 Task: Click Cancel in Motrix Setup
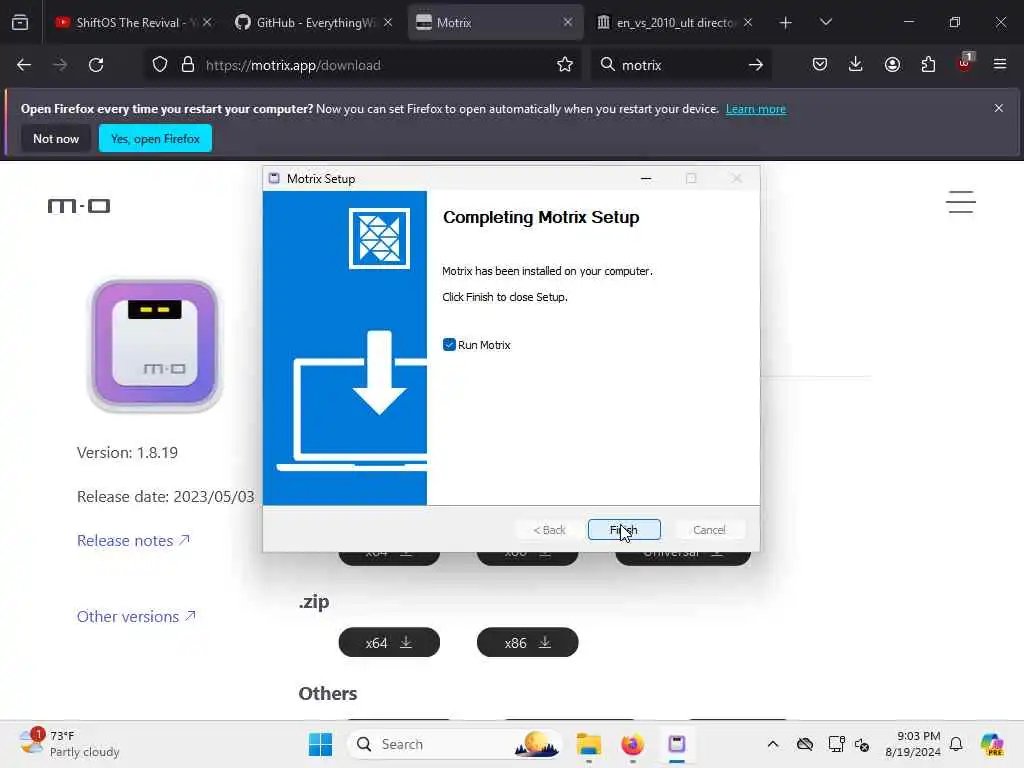pyautogui.click(x=709, y=530)
